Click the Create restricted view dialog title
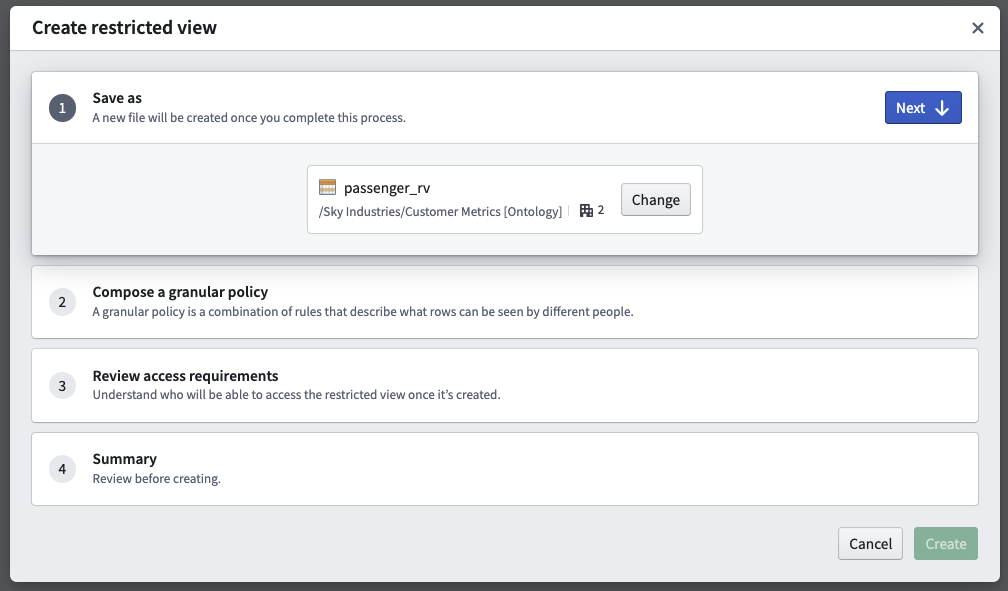 (x=124, y=28)
